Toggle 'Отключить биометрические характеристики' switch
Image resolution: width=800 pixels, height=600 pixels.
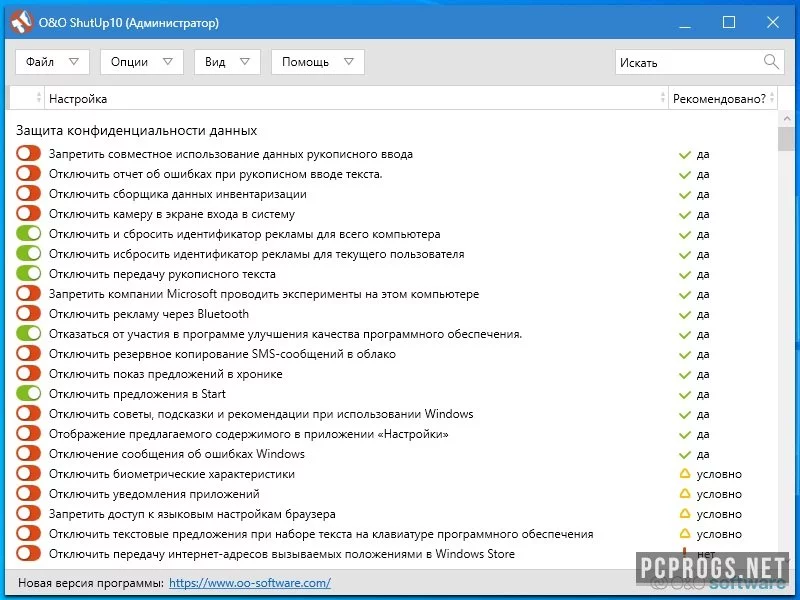click(28, 473)
